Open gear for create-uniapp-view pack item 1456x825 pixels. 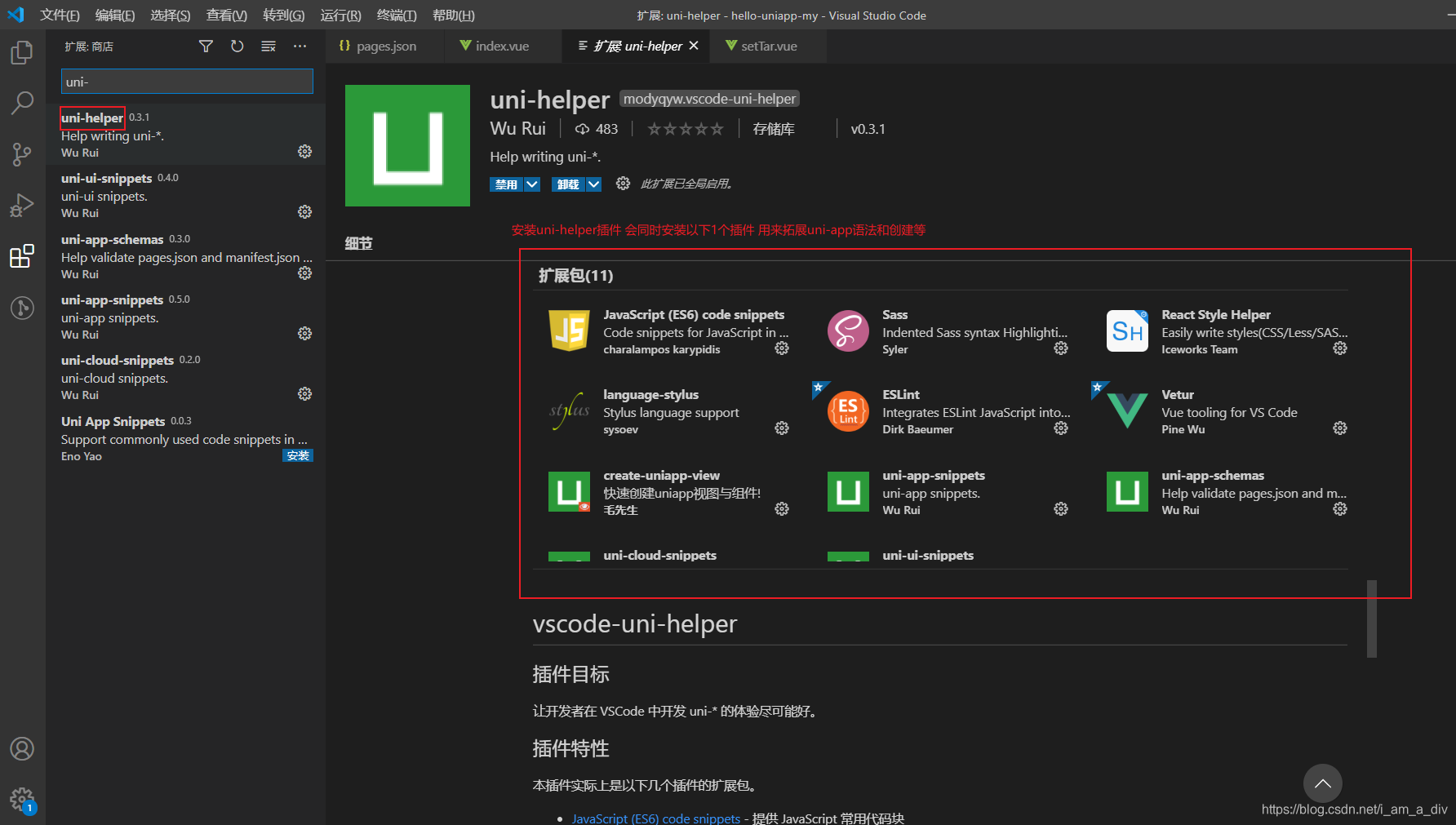(x=782, y=509)
